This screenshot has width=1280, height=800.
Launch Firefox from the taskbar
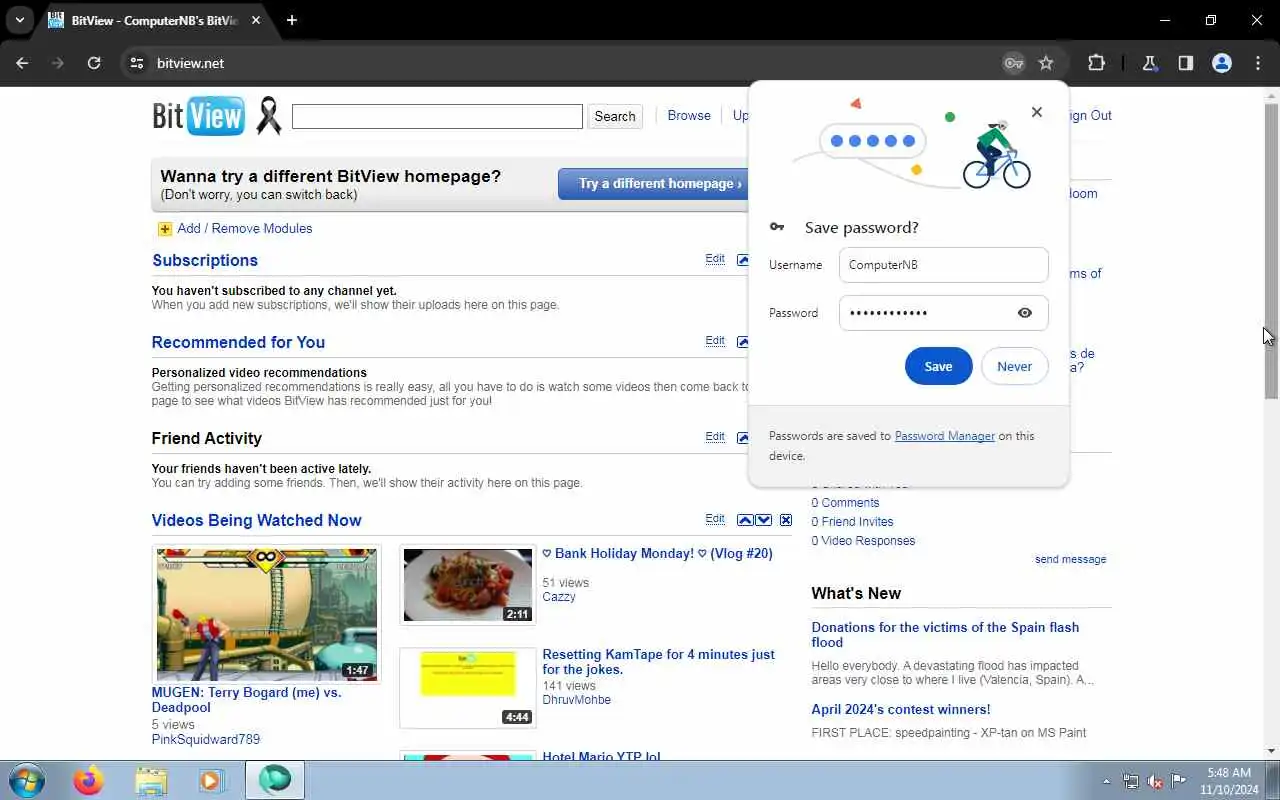(x=88, y=780)
